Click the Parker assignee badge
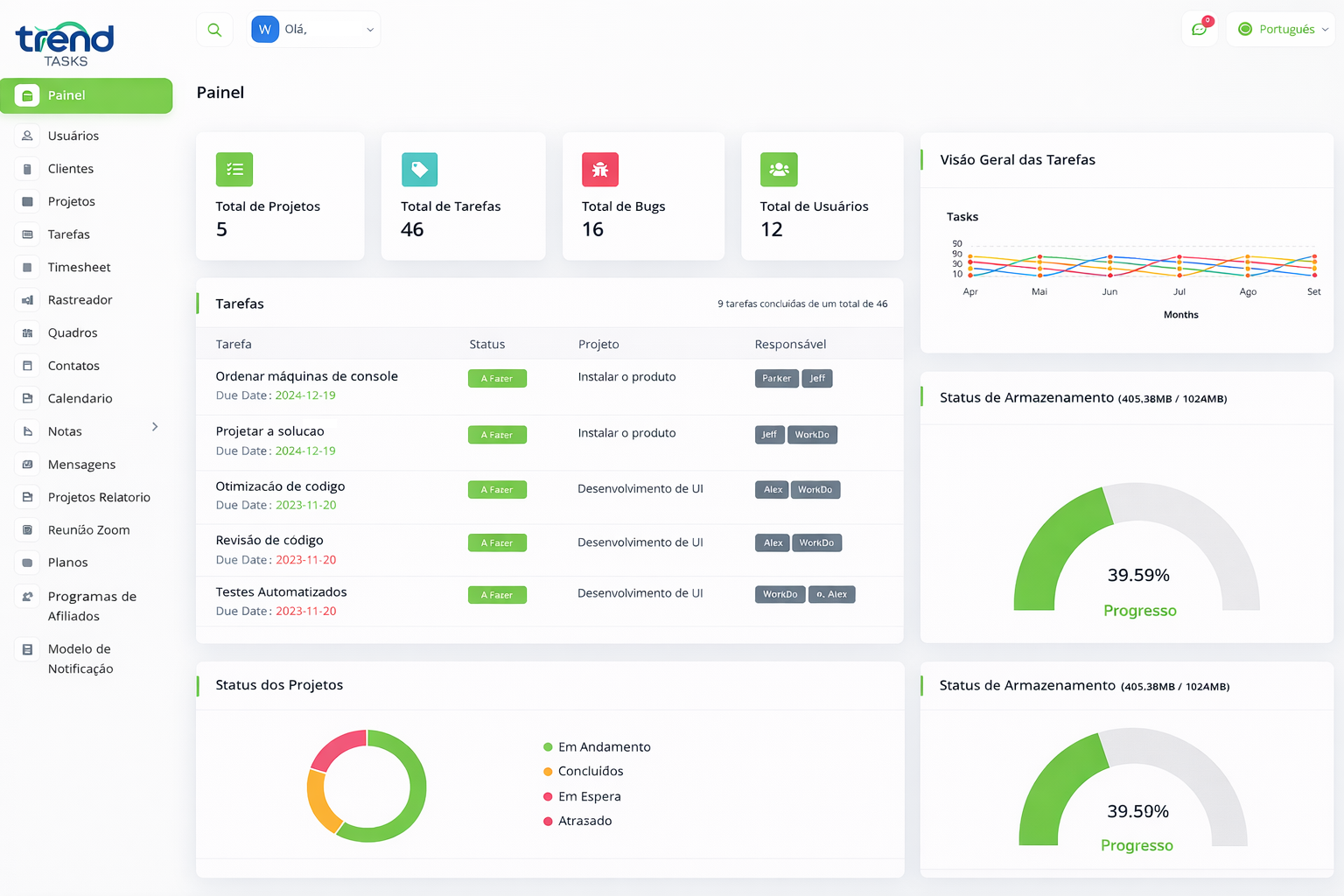1344x896 pixels. (776, 379)
